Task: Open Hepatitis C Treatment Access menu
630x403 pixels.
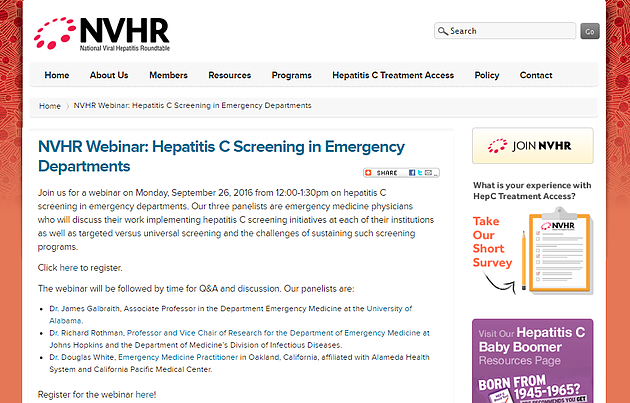Action: tap(393, 75)
